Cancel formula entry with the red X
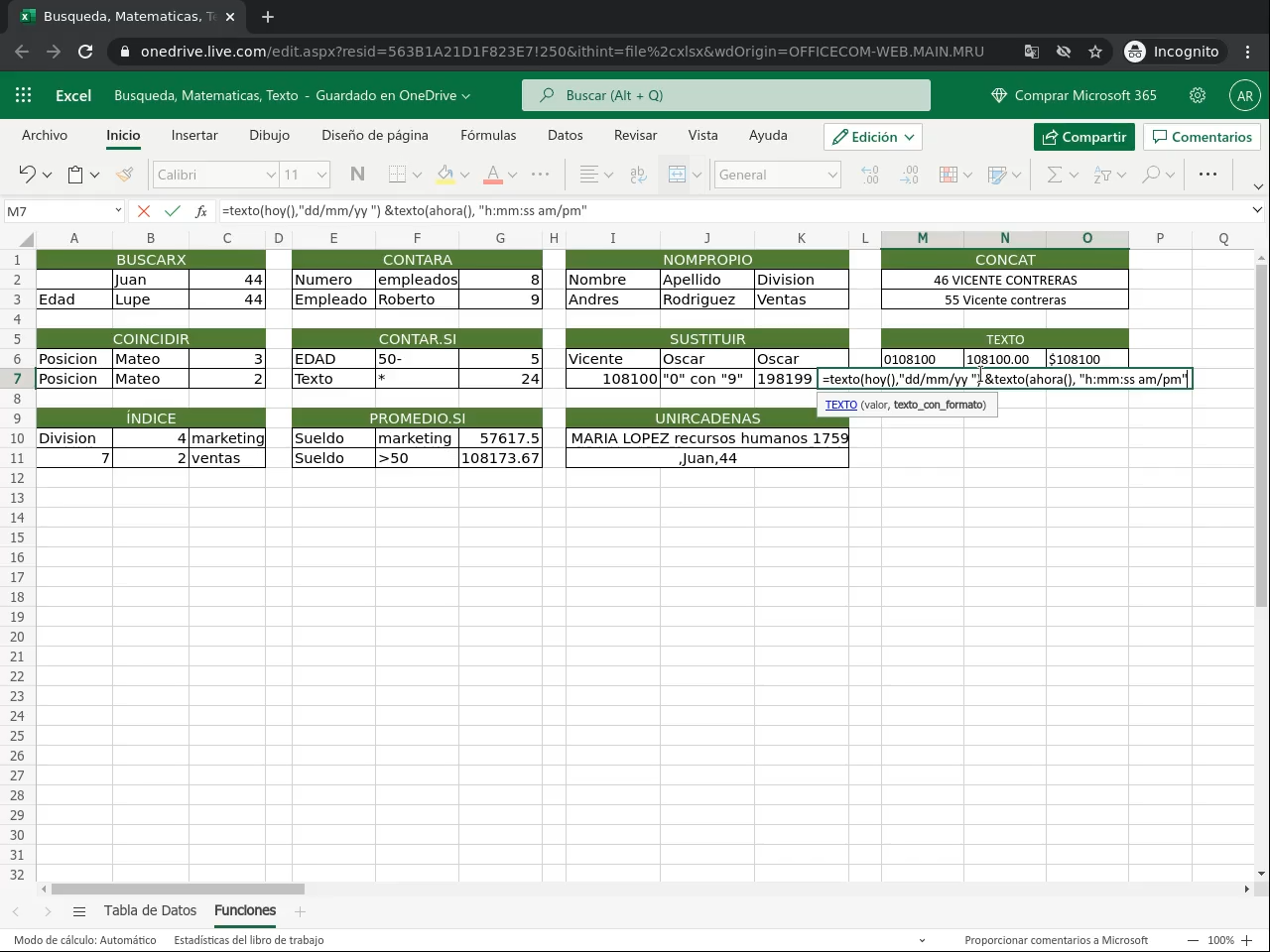The height and width of the screenshot is (952, 1270). (x=144, y=211)
